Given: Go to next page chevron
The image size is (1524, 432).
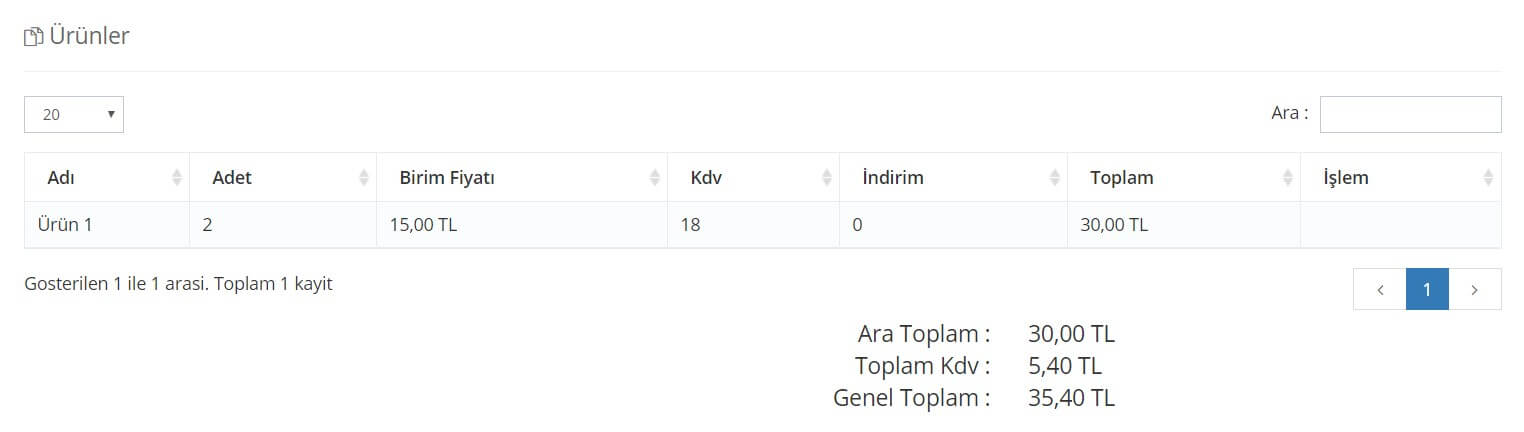Looking at the screenshot, I should pos(1475,289).
